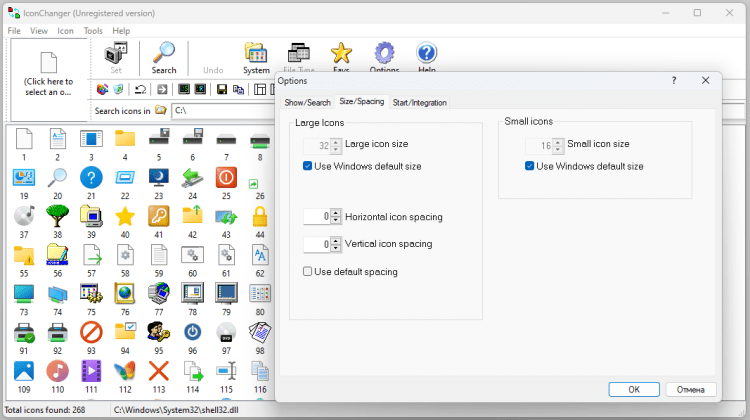
Task: Click the Horizontal icon spacing value field
Action: (x=317, y=217)
